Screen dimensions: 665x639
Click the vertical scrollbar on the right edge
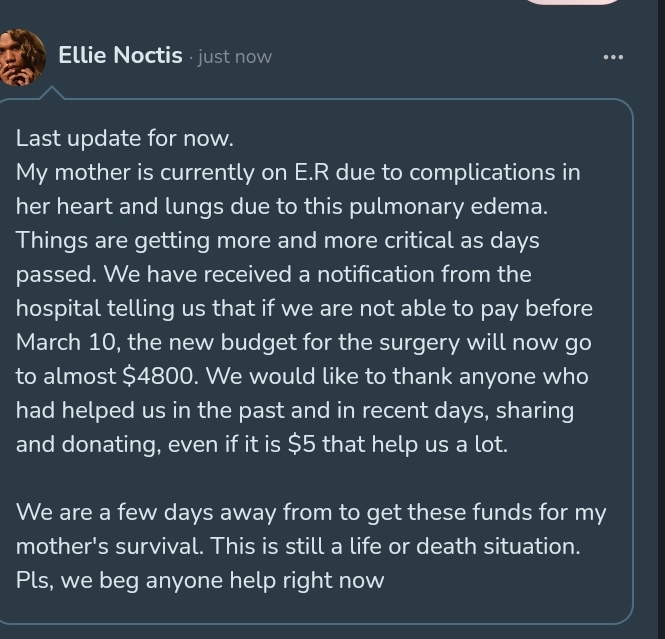(660, 320)
